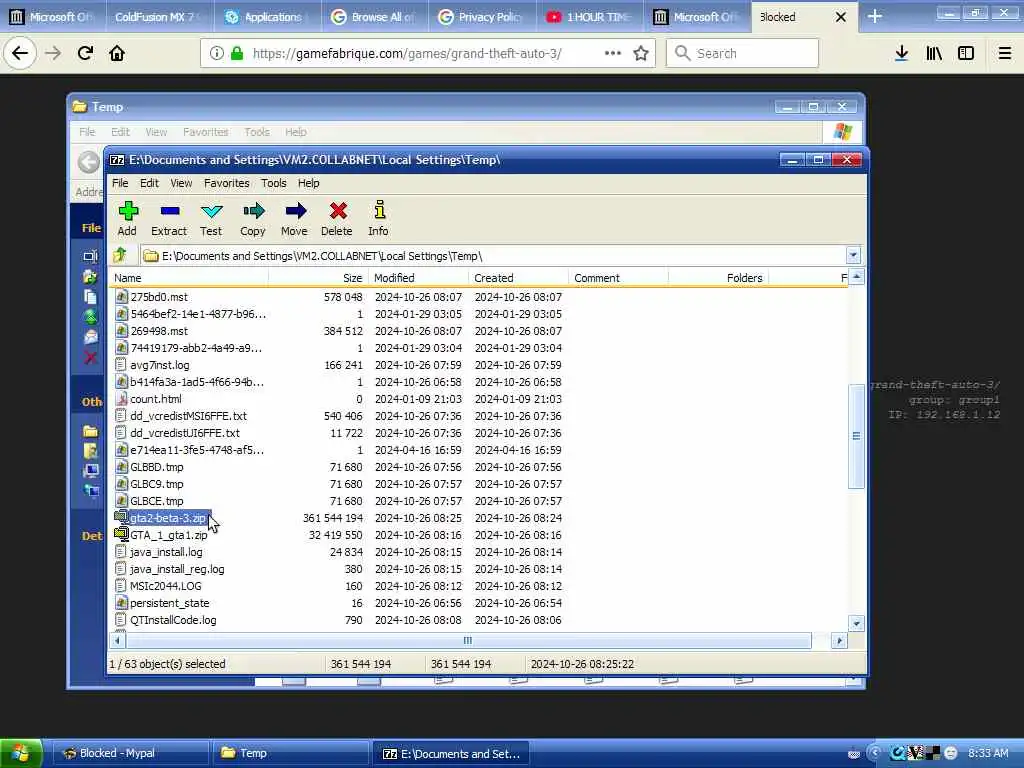Open the Edit menu in 7-Zip
The width and height of the screenshot is (1024, 768).
(x=150, y=183)
